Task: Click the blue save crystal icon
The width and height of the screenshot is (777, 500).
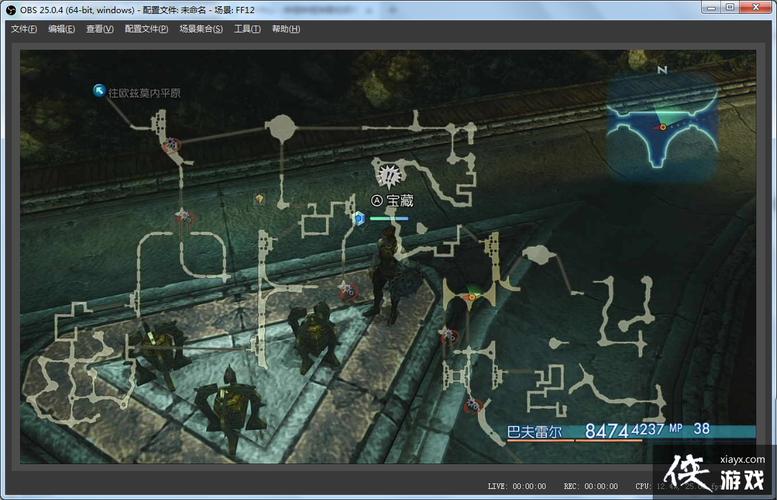Action: (359, 218)
